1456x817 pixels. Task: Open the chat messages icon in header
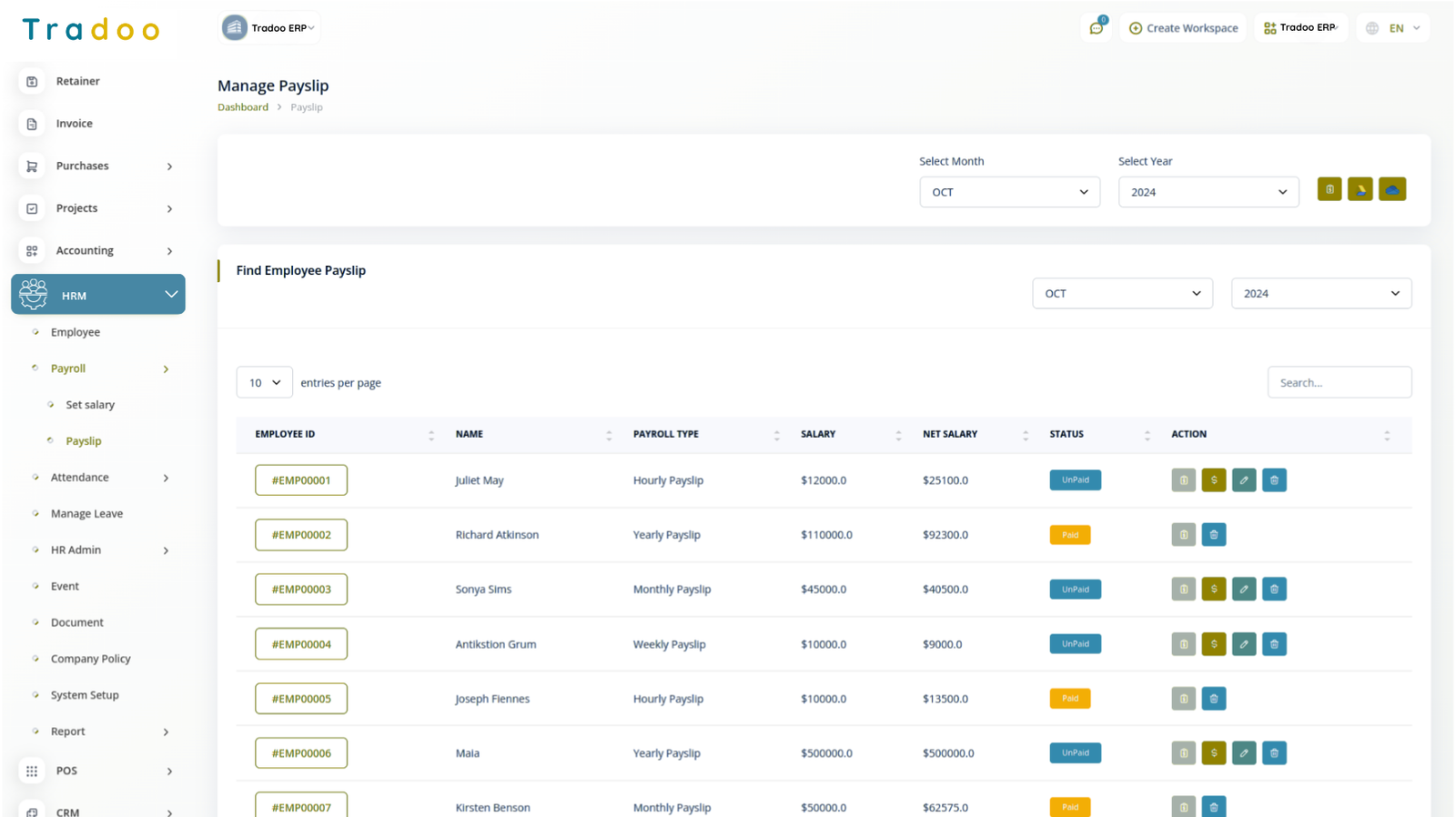pyautogui.click(x=1097, y=28)
